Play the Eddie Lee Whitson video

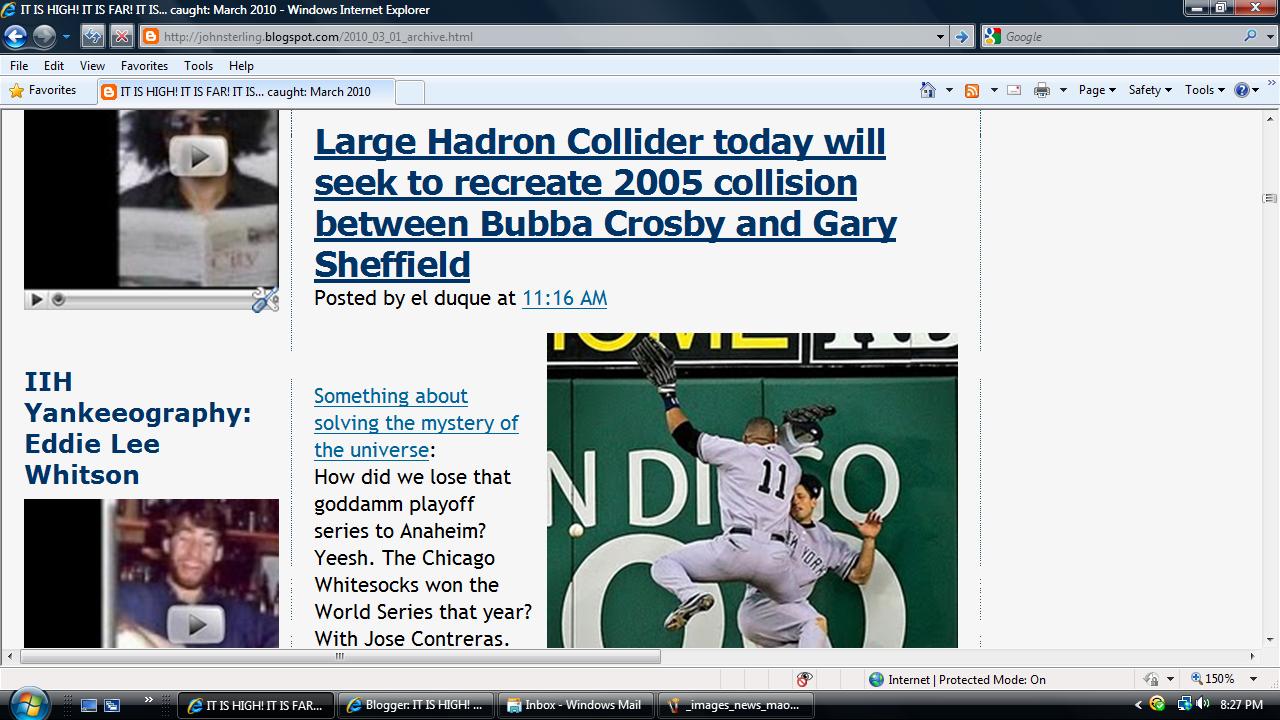[195, 625]
